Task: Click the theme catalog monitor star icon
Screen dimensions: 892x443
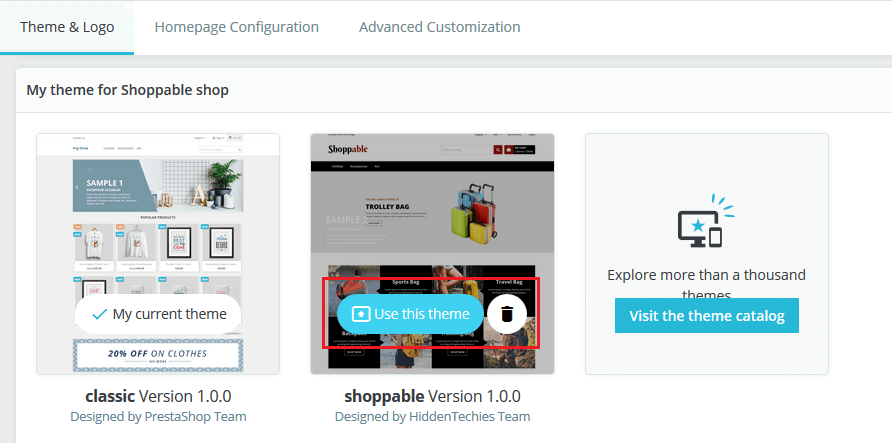Action: click(x=705, y=221)
